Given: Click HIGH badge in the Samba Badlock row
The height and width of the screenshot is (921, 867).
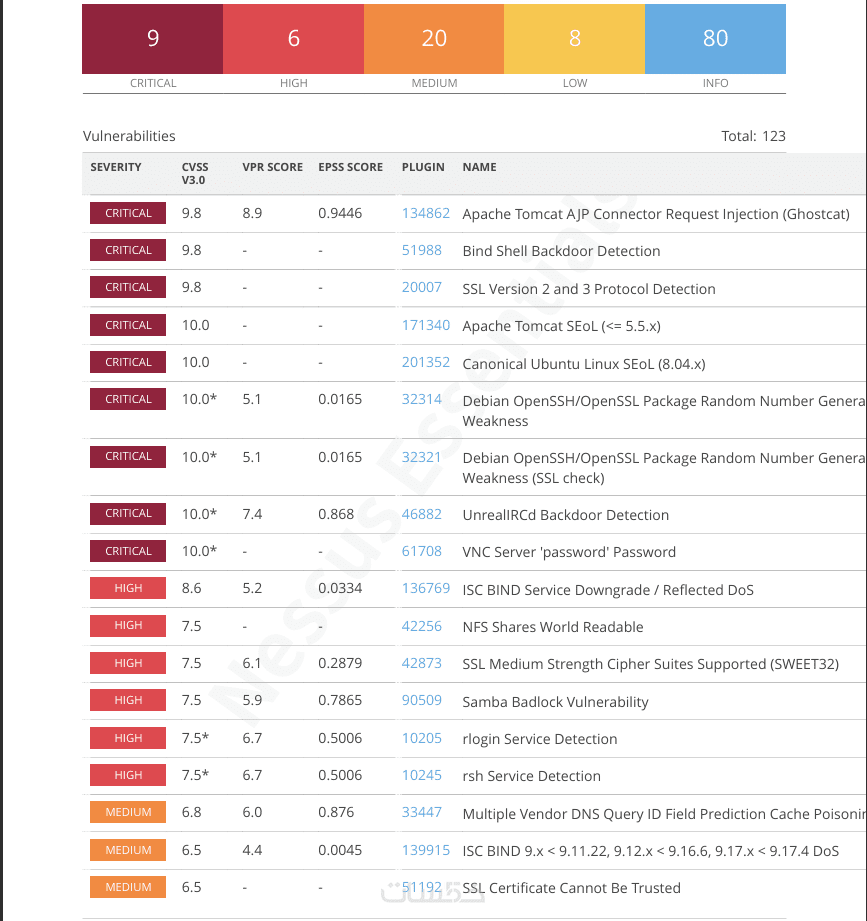Looking at the screenshot, I should click(128, 700).
